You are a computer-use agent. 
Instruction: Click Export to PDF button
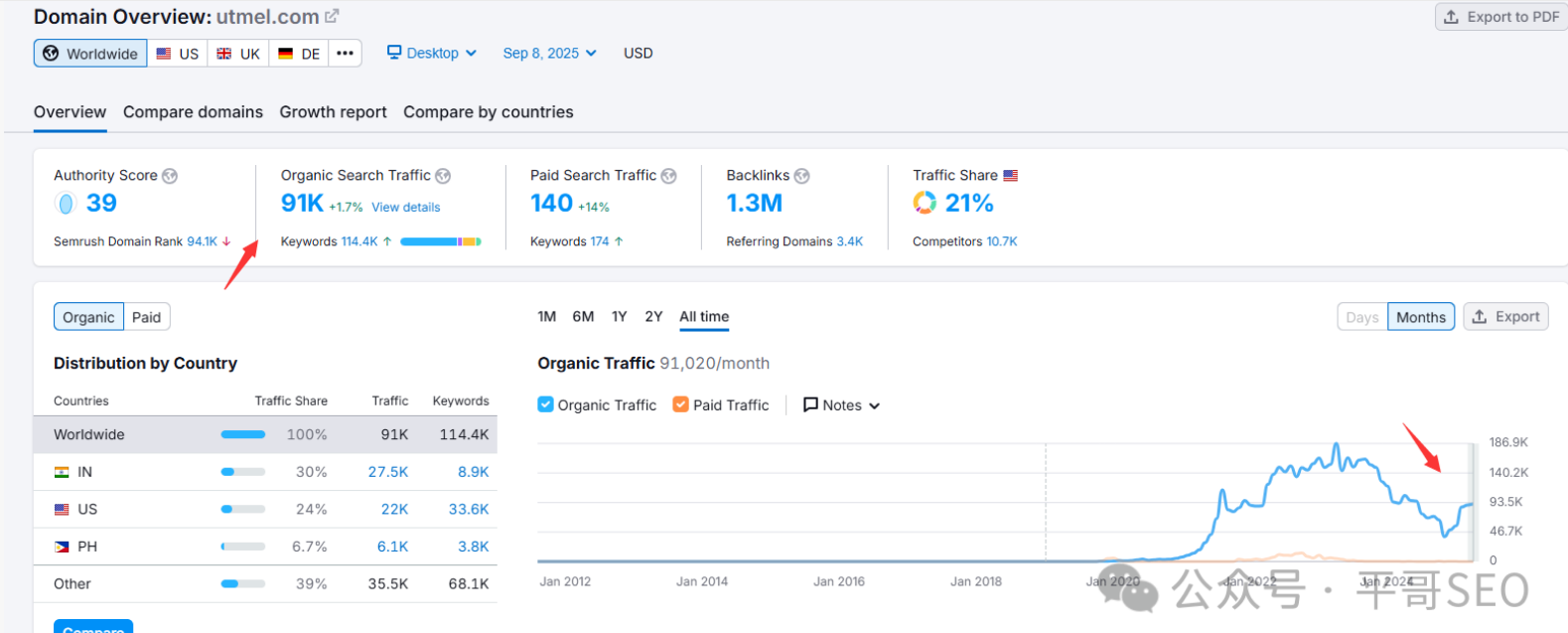coord(1500,17)
